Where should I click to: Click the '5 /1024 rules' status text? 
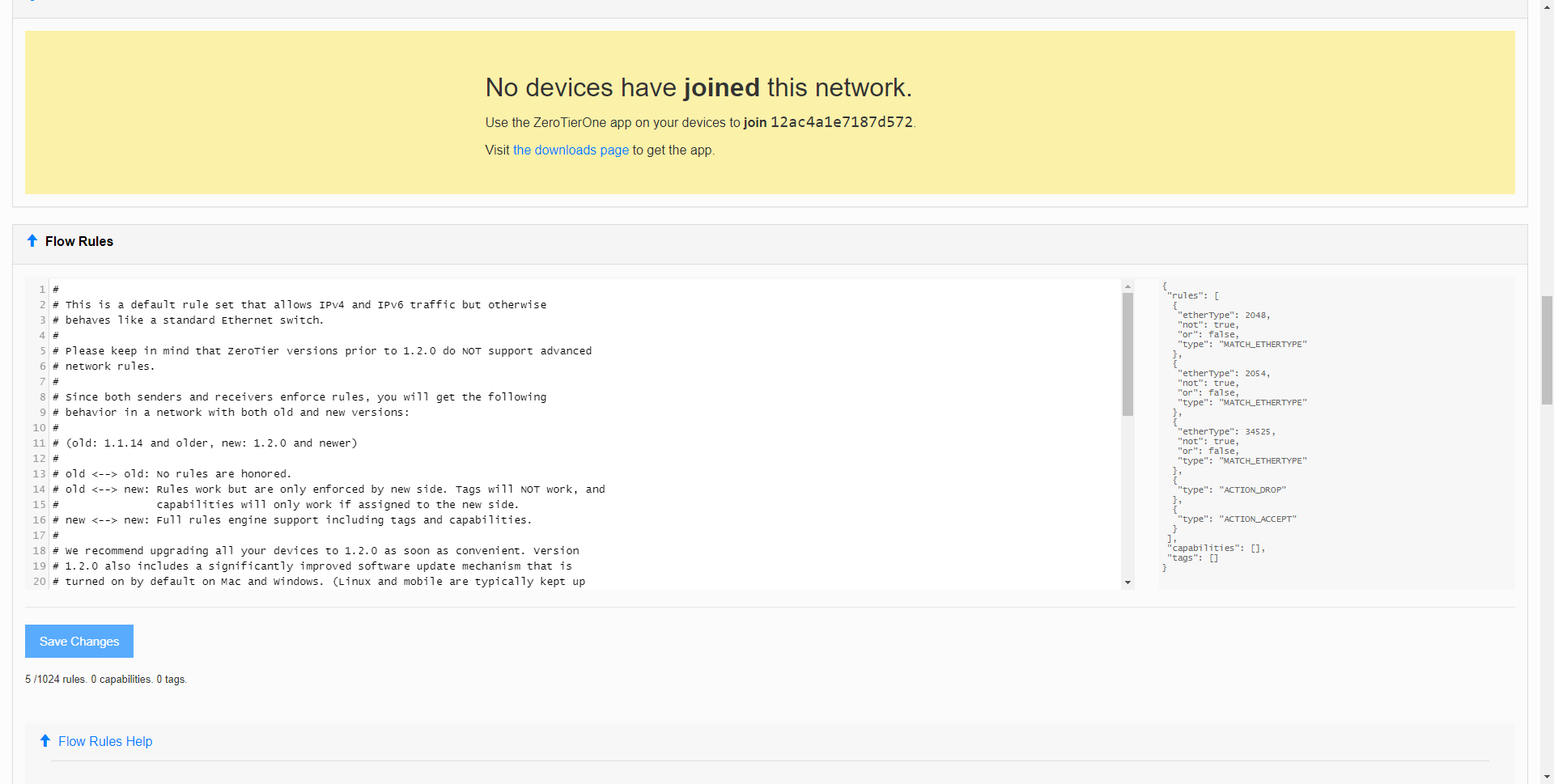click(x=55, y=680)
